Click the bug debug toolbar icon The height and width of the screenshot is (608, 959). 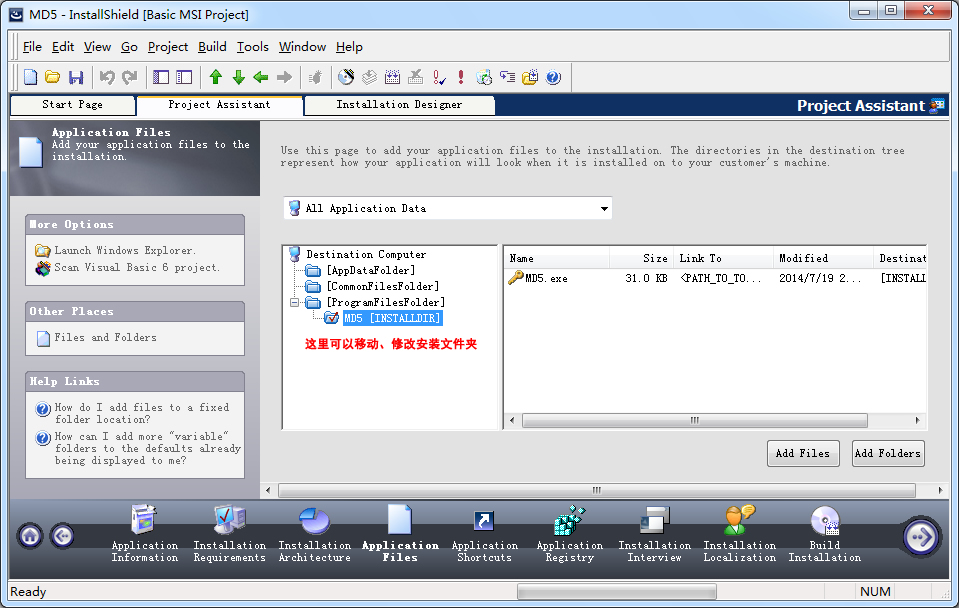316,77
